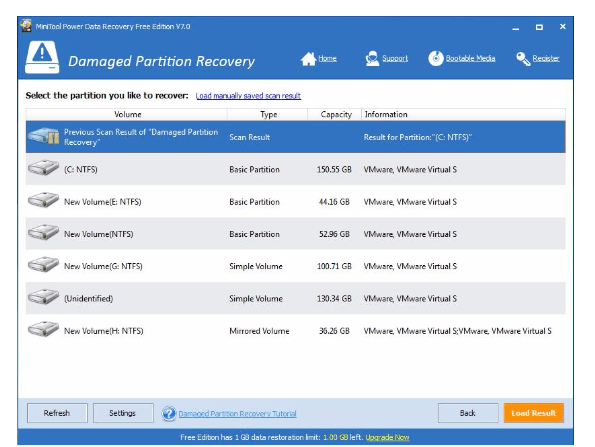Click the drive icon for New Volume(NTFS)
Viewport: 595px width, 447px height.
coord(43,232)
